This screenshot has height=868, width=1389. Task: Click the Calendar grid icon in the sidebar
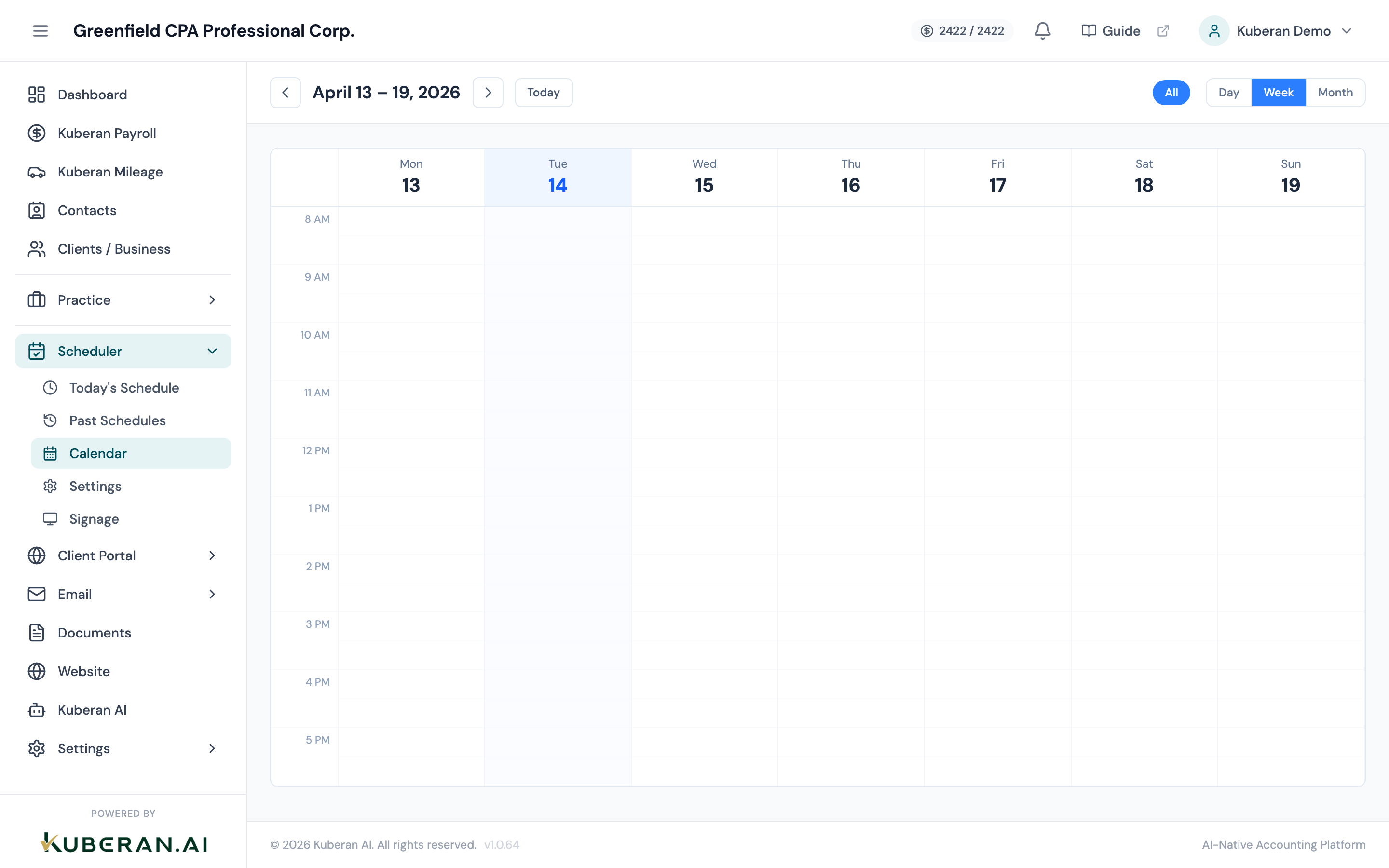[x=50, y=453]
